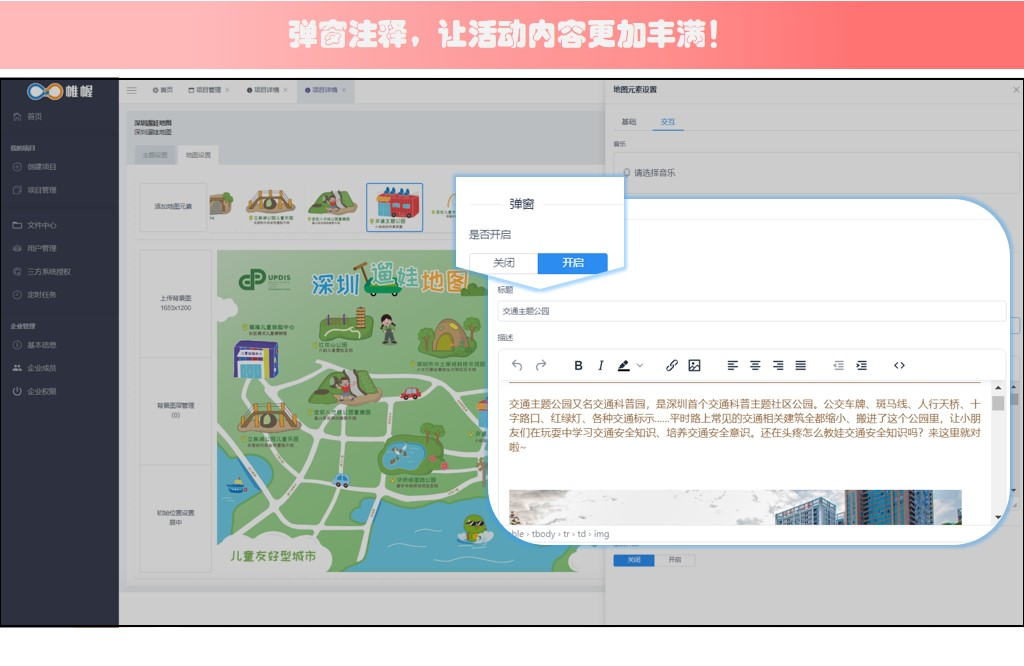Insert a hyperlink with the link icon
This screenshot has width=1024, height=666.
tap(671, 366)
